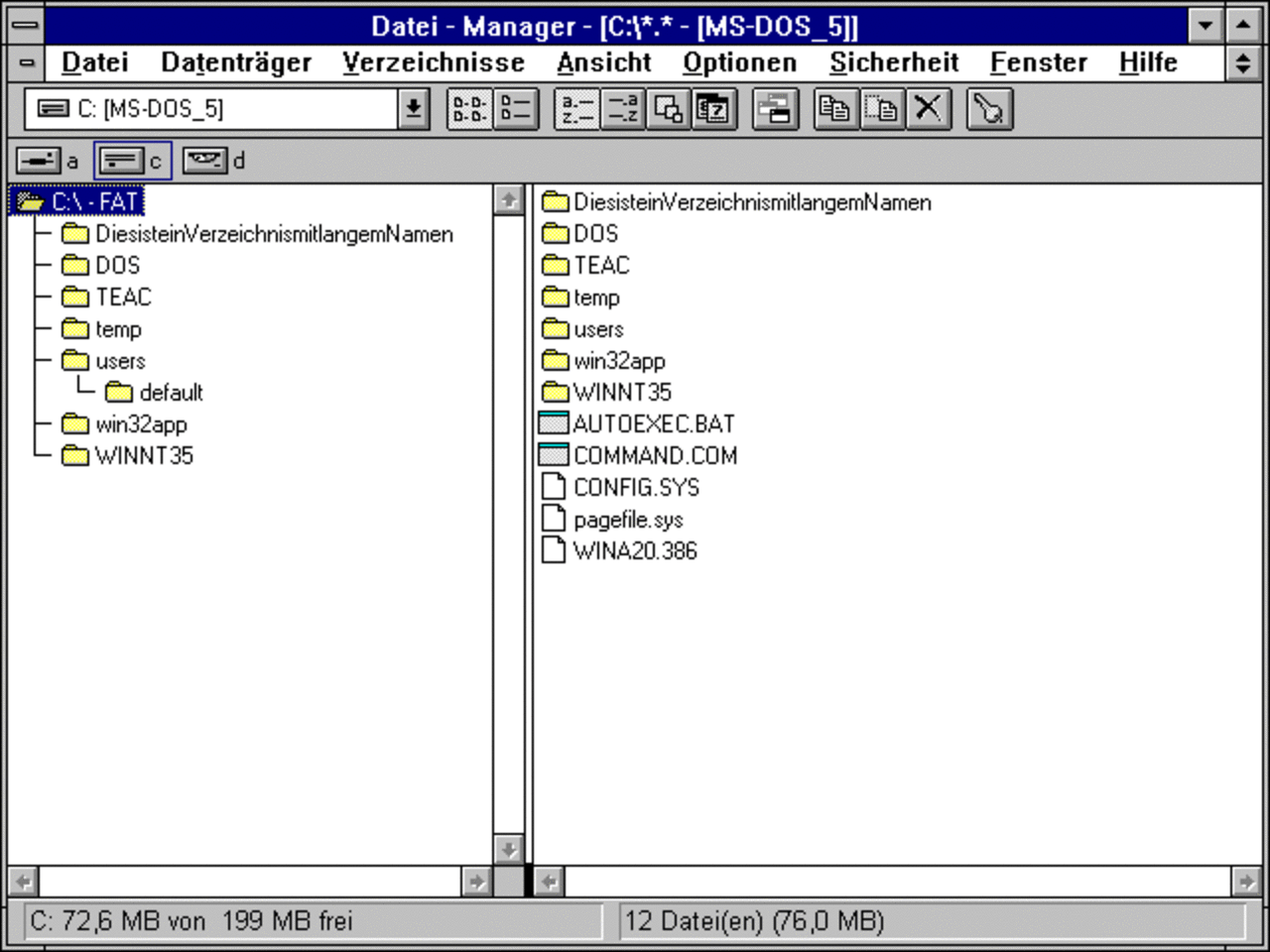Click file pane left scroll arrow

549,881
